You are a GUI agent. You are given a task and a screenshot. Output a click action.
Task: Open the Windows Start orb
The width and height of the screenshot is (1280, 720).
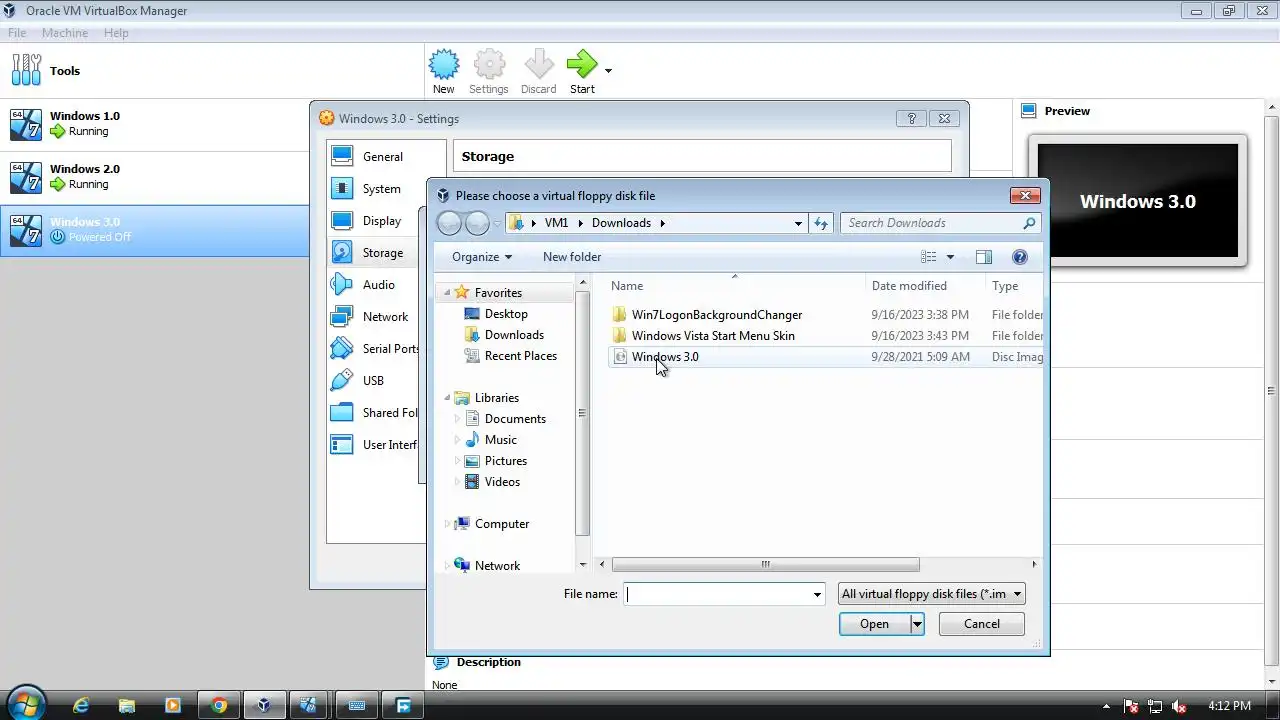click(x=24, y=705)
